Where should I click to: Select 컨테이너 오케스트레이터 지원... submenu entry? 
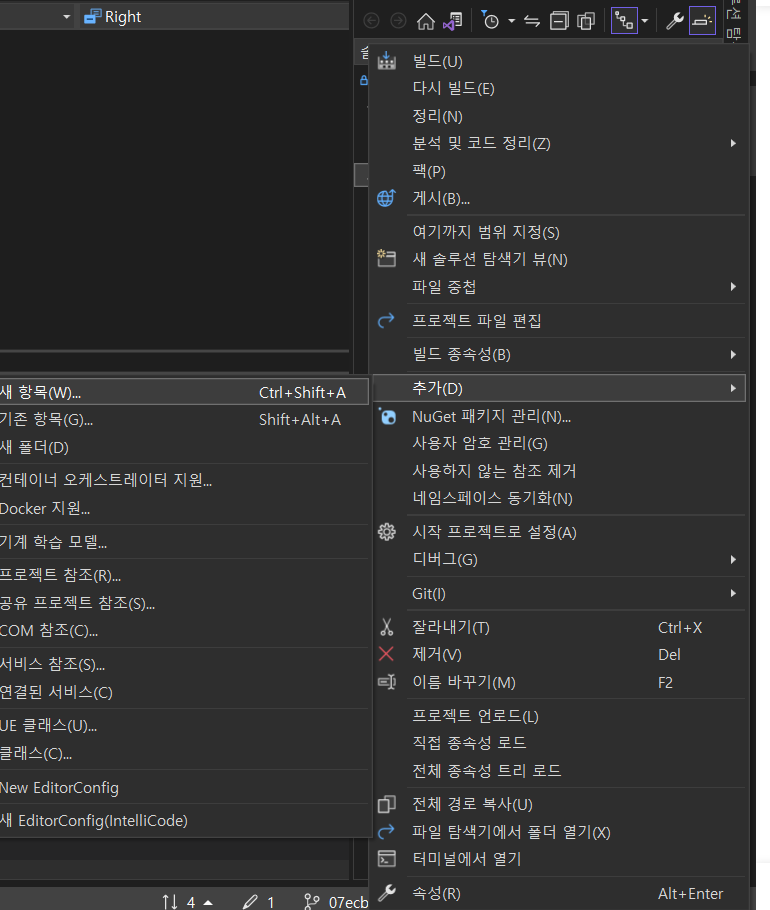pos(184,480)
